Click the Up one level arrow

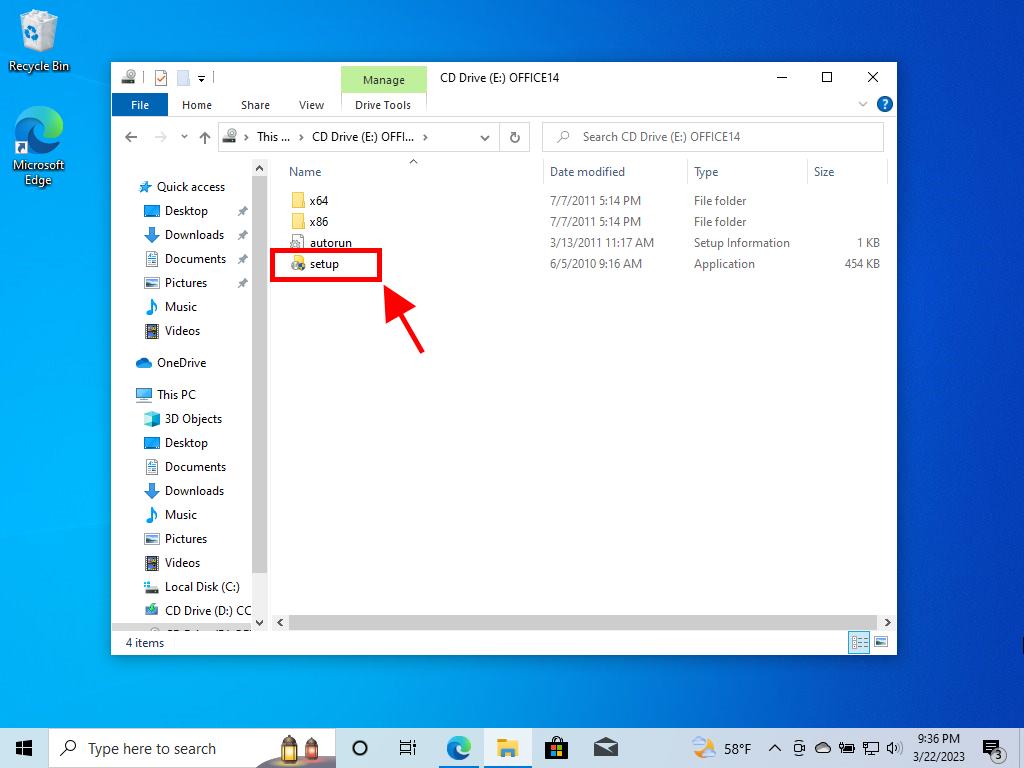pos(205,137)
